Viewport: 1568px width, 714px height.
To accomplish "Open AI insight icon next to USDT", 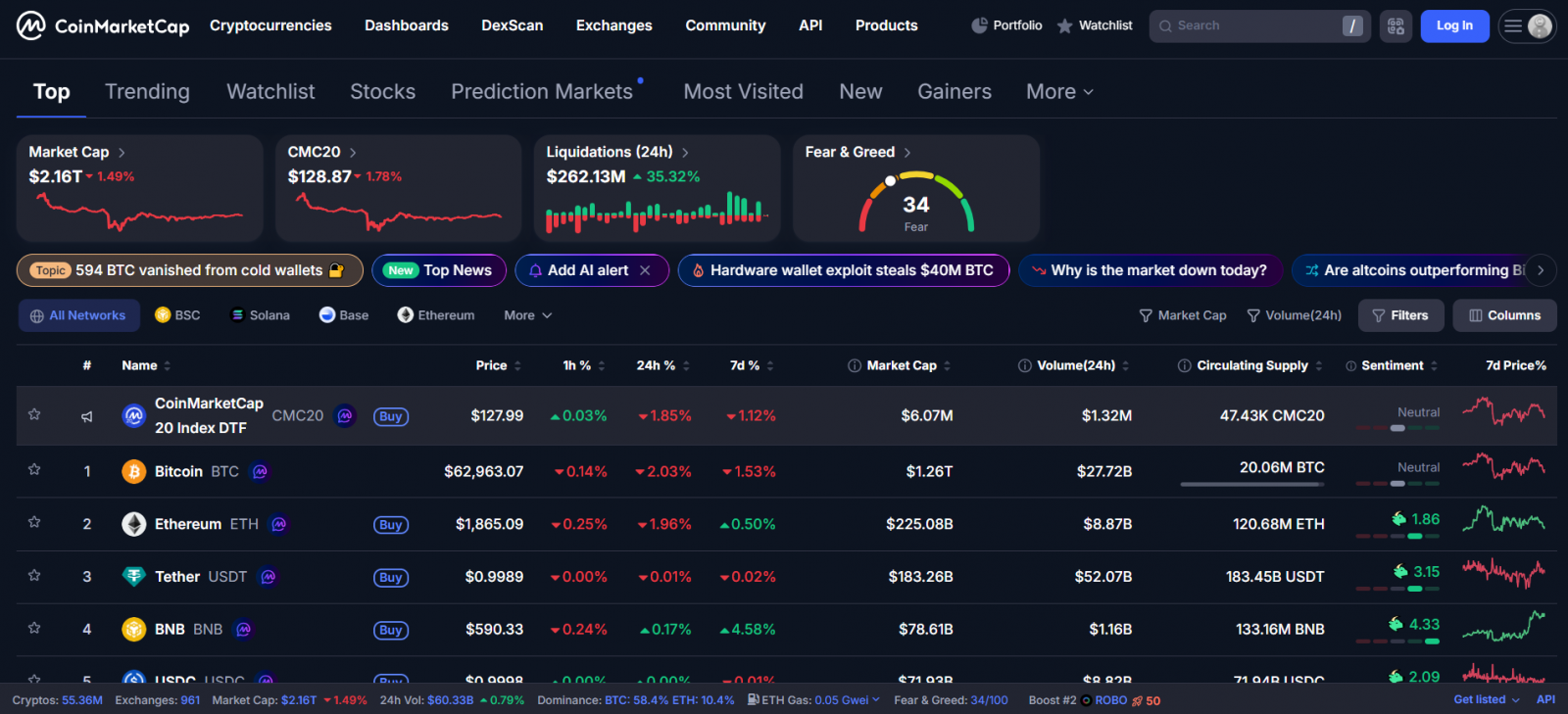I will 269,577.
